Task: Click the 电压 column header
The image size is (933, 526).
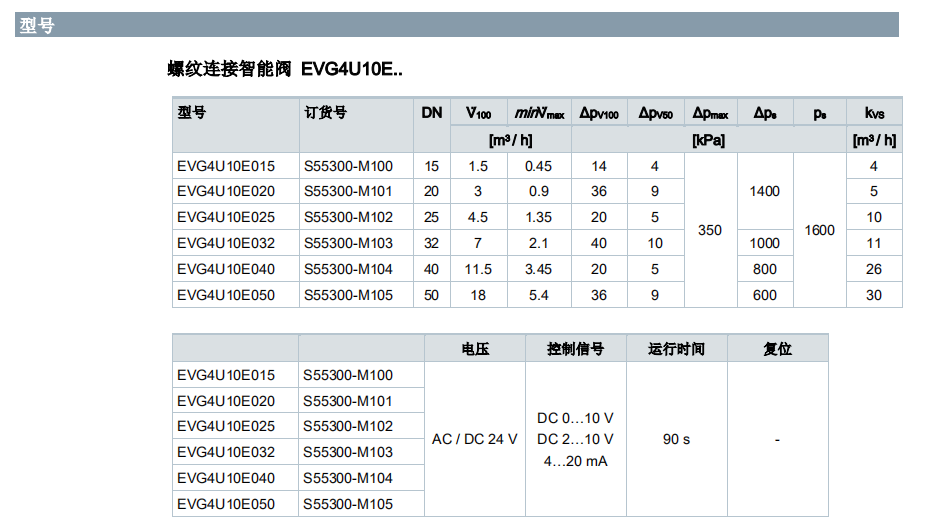Action: point(475,349)
